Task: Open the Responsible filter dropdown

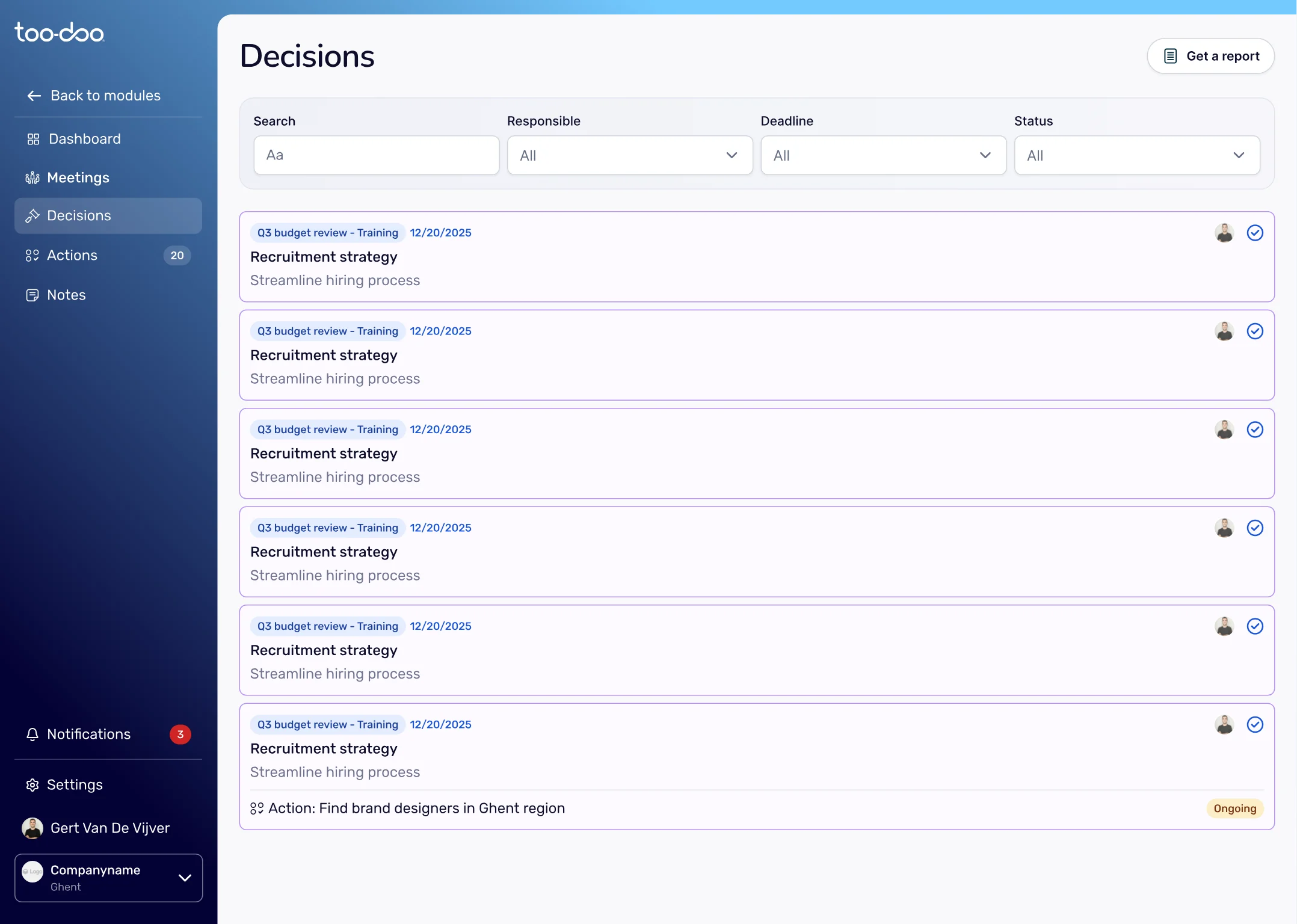Action: click(630, 155)
